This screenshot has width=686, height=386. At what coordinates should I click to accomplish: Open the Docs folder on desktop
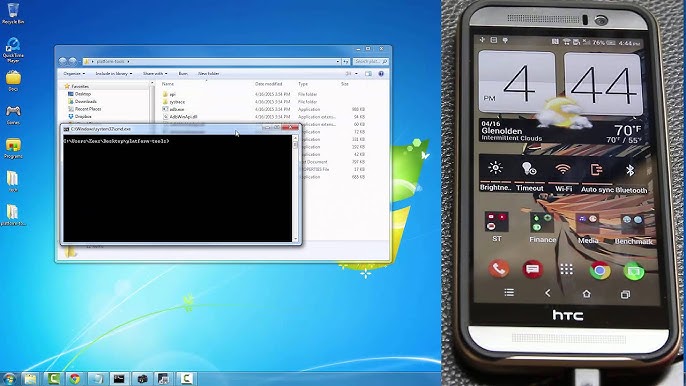(x=13, y=81)
